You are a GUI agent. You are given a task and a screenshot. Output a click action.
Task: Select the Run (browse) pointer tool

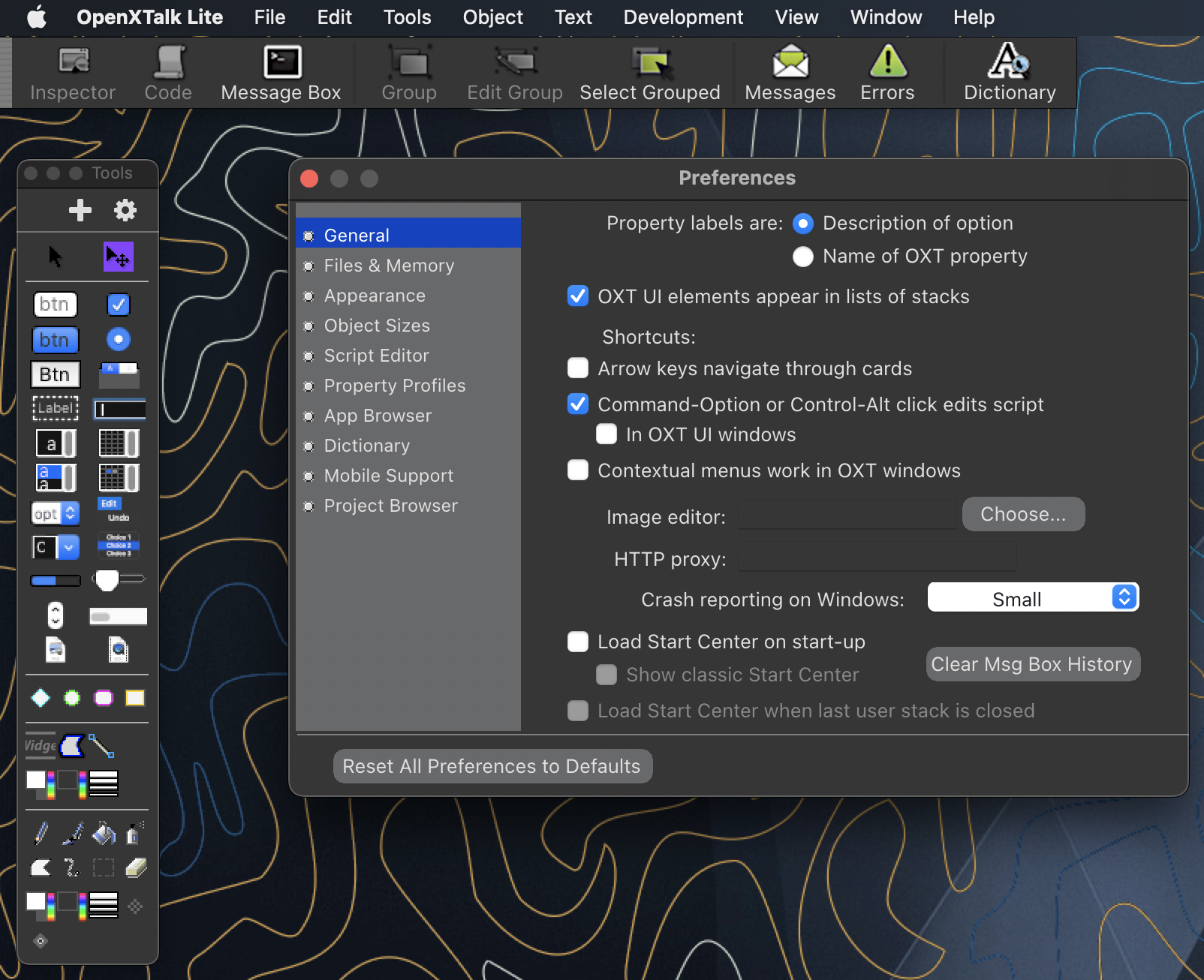click(56, 257)
